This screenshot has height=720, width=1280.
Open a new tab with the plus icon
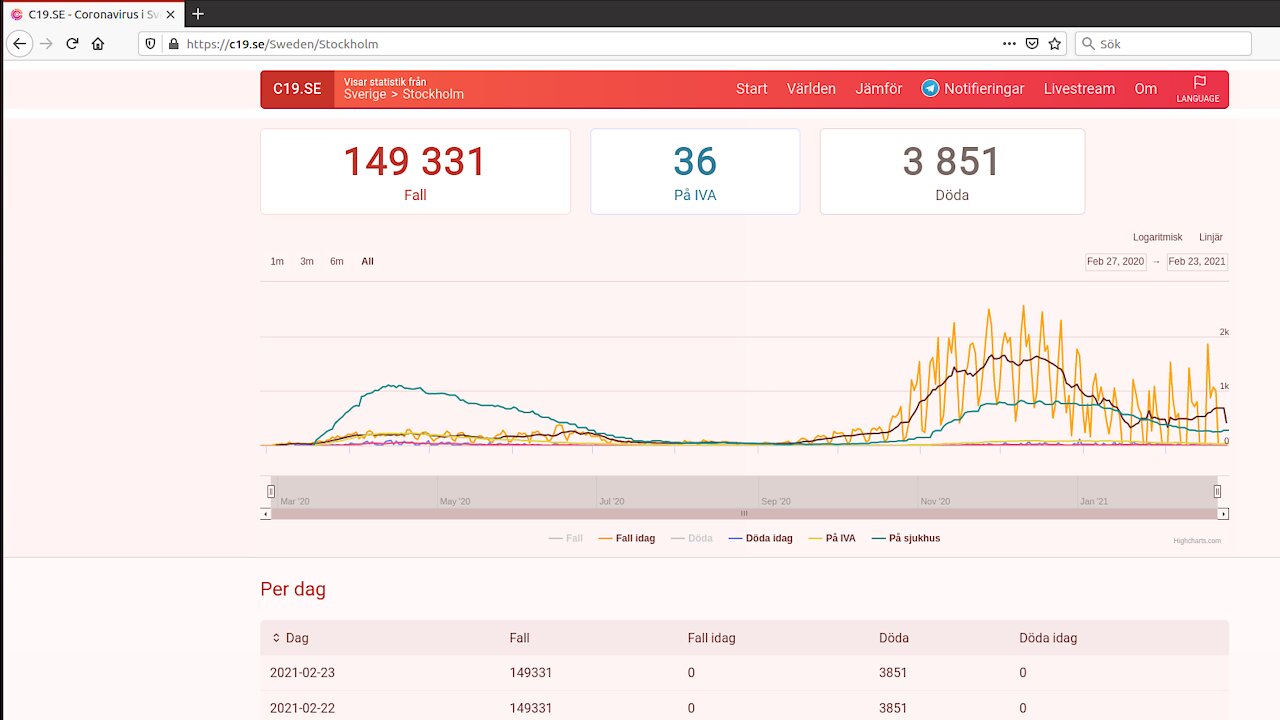coord(198,14)
